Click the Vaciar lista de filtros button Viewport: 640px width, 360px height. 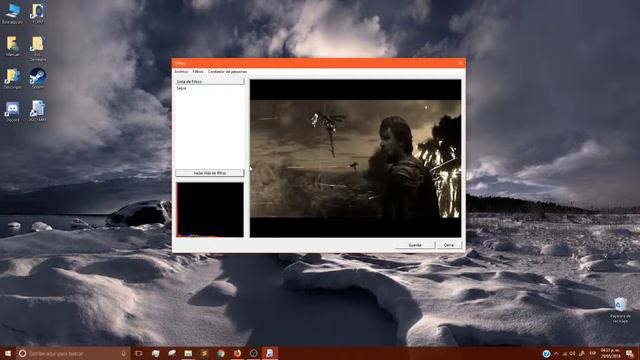(x=210, y=173)
